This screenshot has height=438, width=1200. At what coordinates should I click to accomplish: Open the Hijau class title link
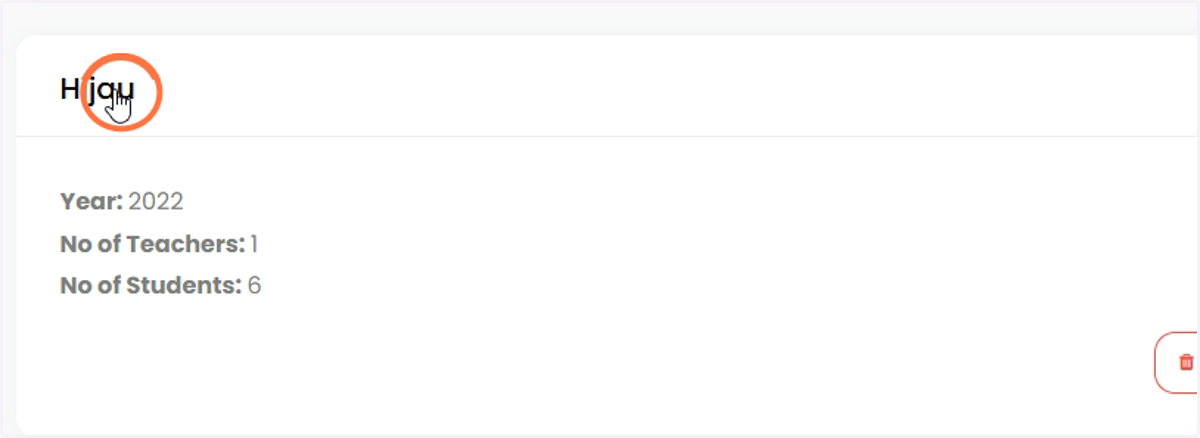point(97,90)
